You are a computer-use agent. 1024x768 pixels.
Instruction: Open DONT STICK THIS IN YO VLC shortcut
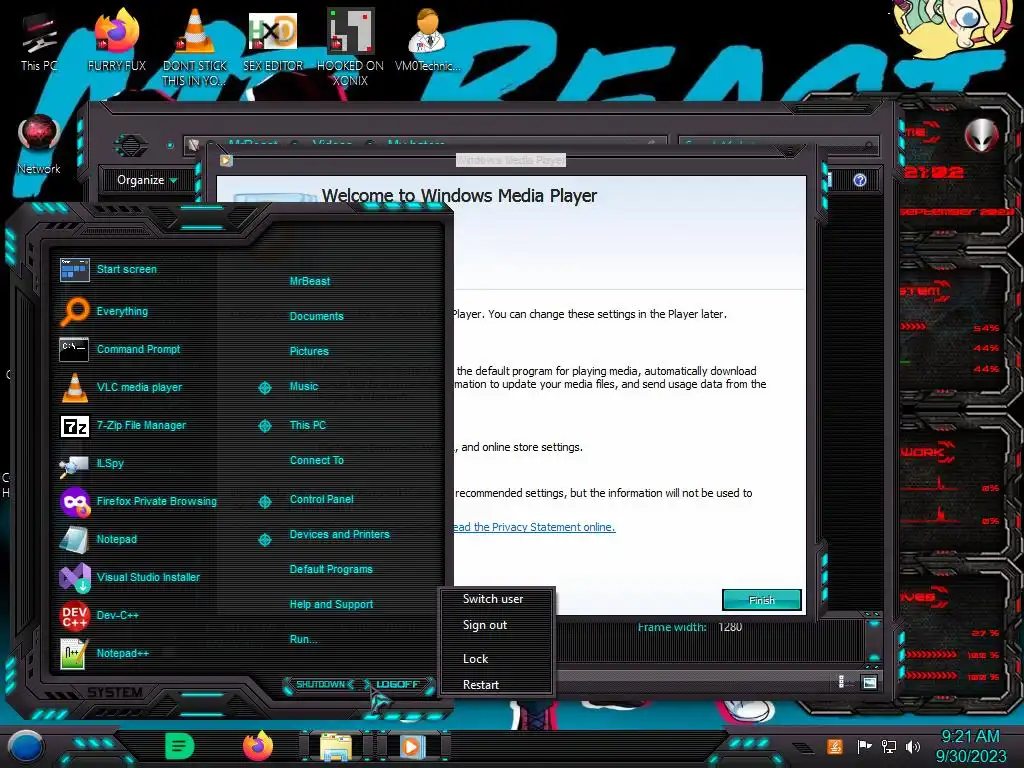point(194,47)
